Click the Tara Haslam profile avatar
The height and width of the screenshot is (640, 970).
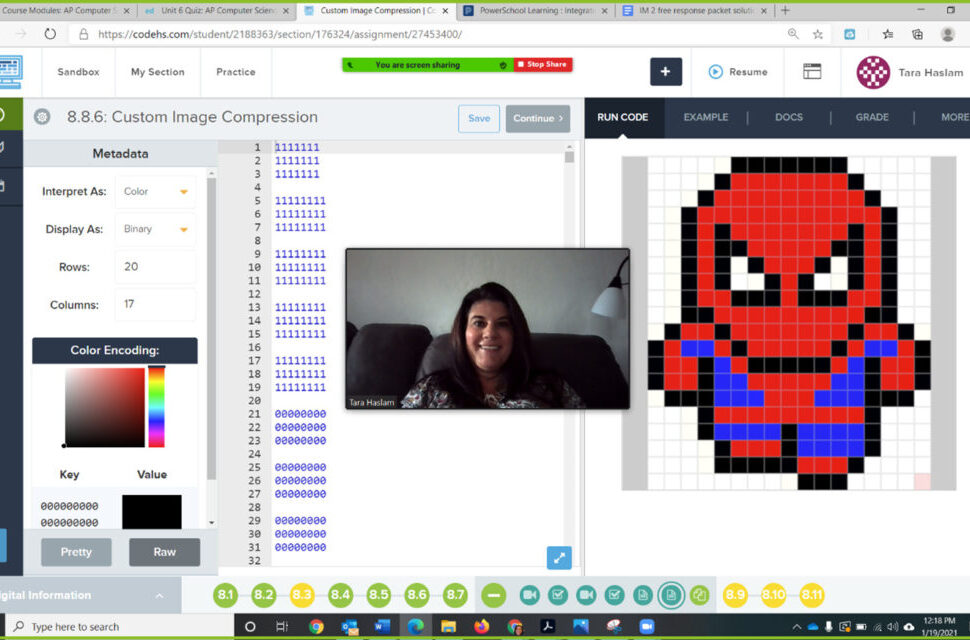tap(873, 72)
